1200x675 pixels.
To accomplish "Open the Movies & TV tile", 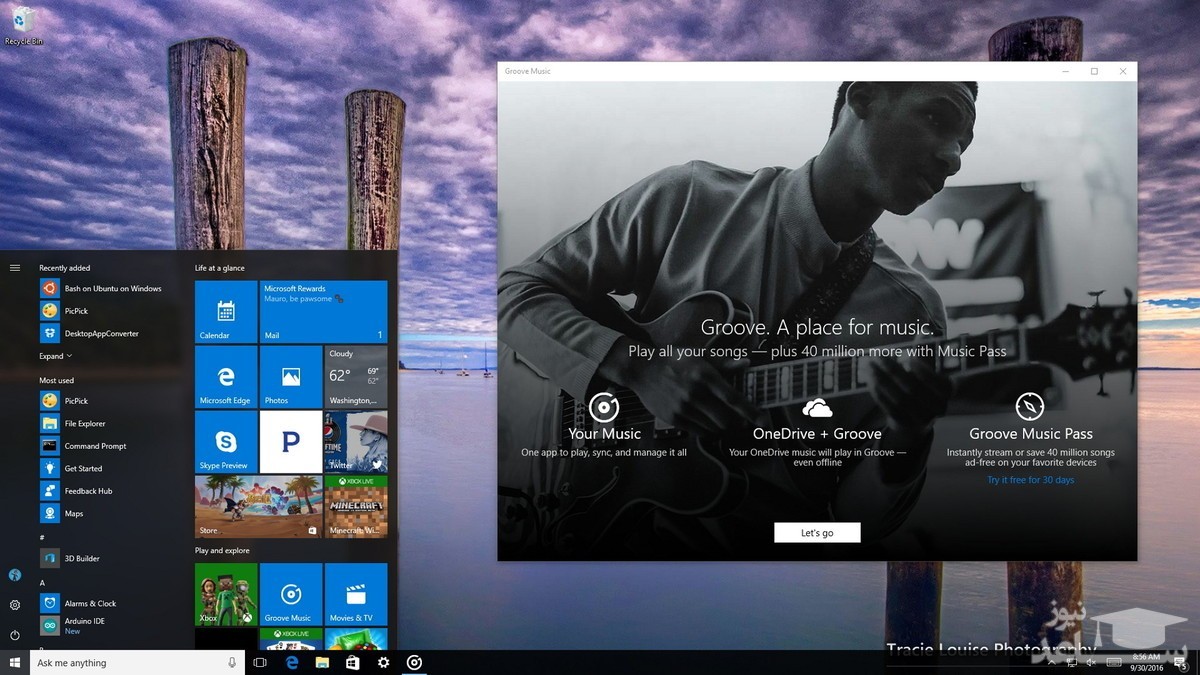I will 355,594.
